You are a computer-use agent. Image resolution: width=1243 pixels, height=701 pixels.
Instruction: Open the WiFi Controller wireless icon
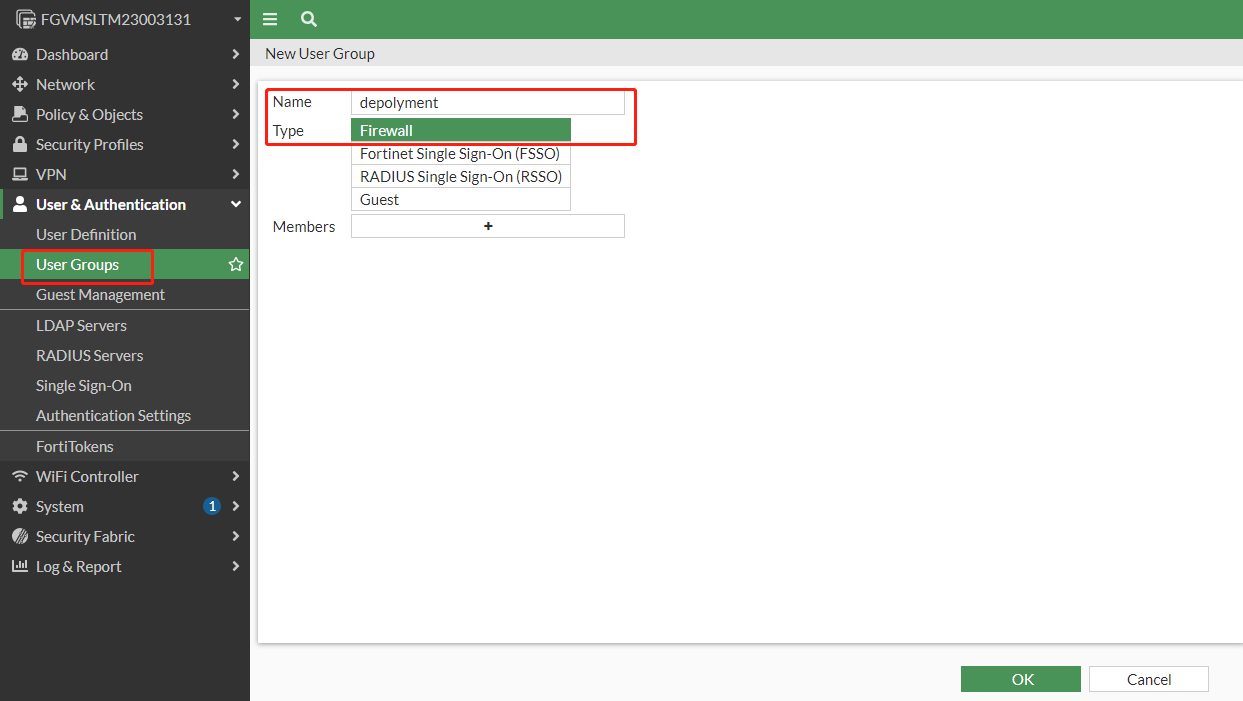pyautogui.click(x=21, y=476)
